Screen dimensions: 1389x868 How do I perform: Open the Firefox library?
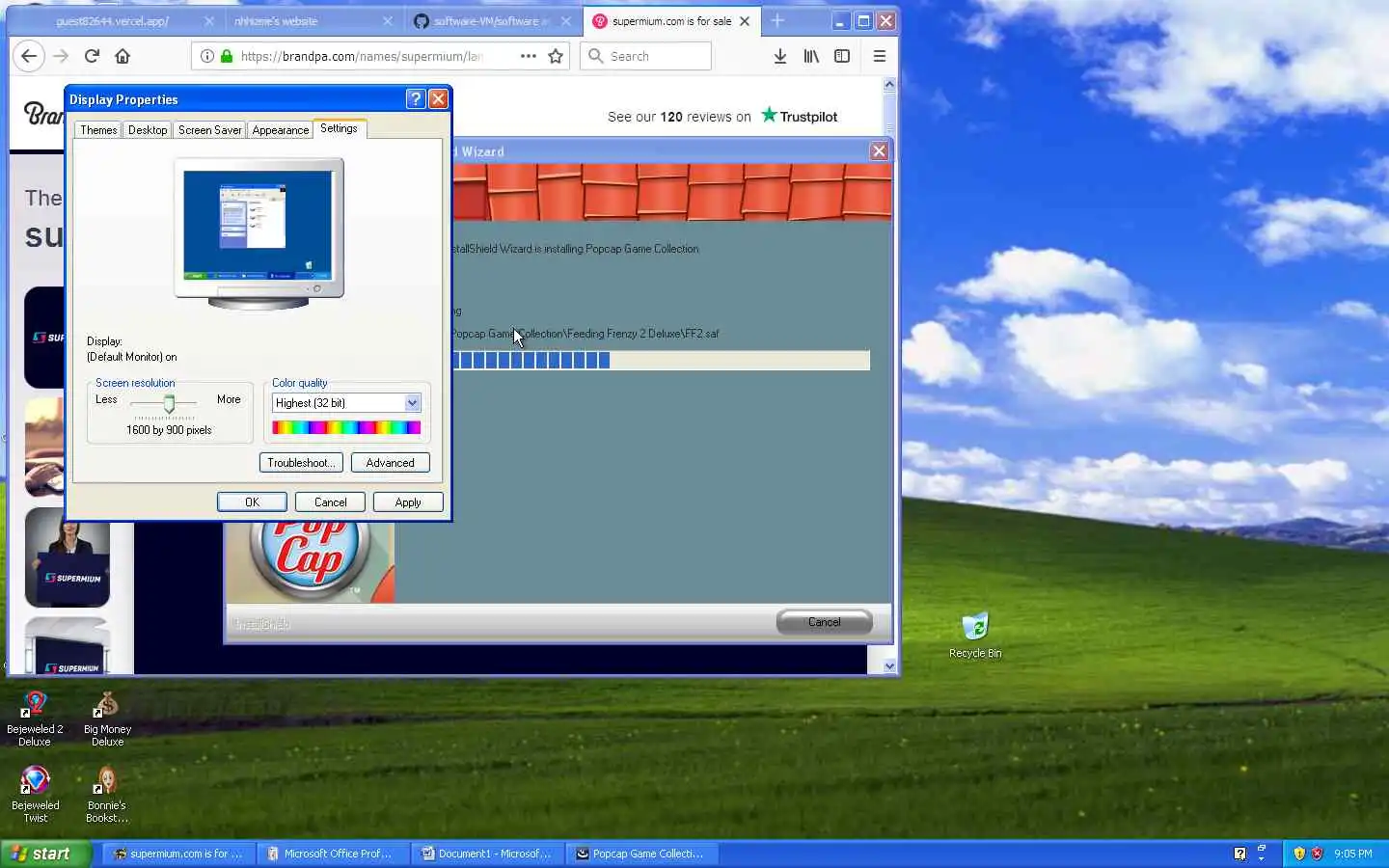[x=811, y=56]
